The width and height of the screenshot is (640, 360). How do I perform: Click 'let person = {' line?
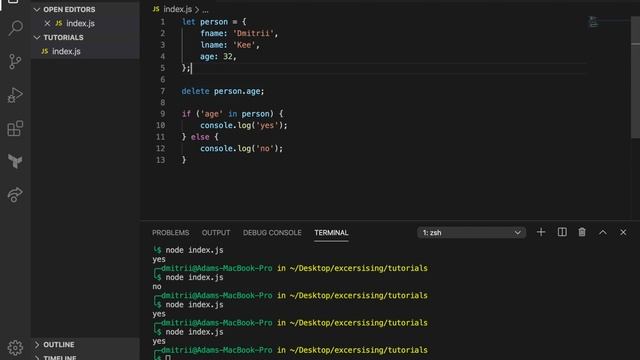tap(214, 22)
